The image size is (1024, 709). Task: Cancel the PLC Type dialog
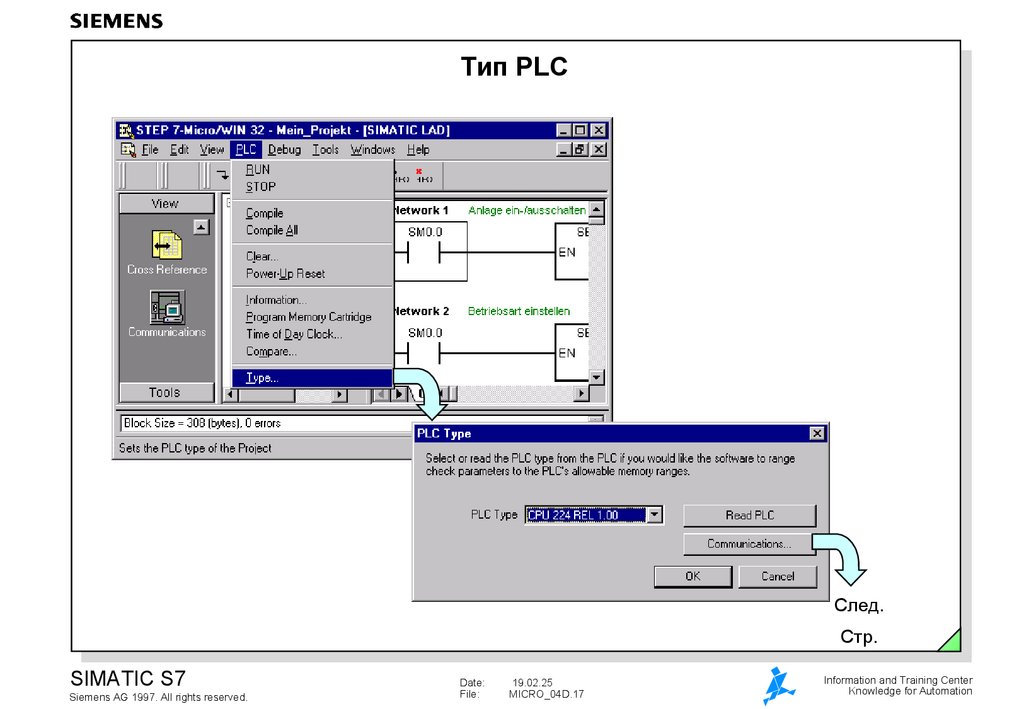click(x=778, y=576)
